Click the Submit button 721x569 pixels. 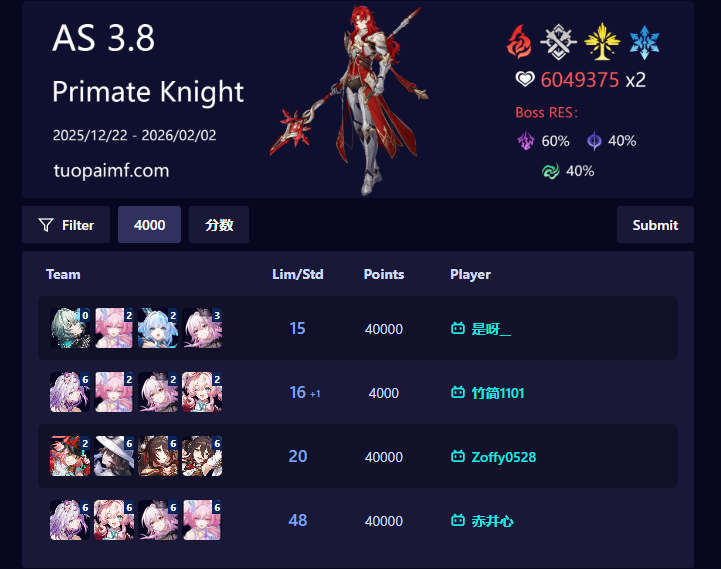point(655,225)
